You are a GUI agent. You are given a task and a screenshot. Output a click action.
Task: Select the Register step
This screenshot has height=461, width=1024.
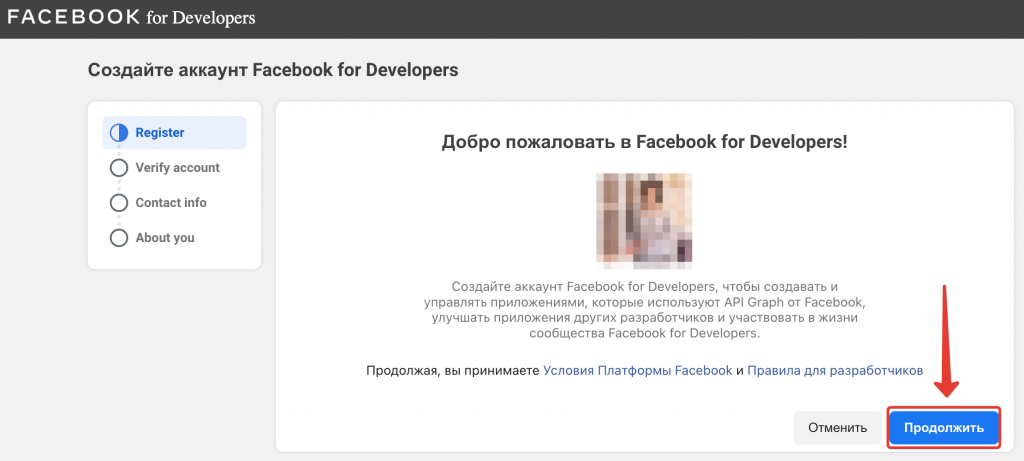click(174, 133)
